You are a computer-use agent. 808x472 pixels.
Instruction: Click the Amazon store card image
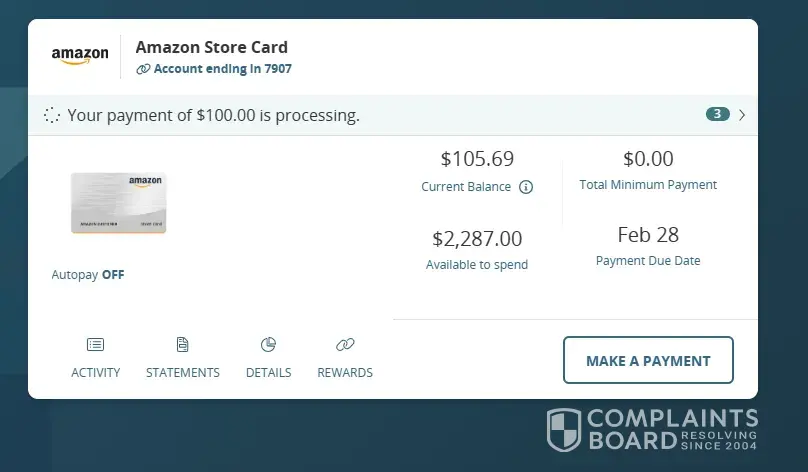118,204
